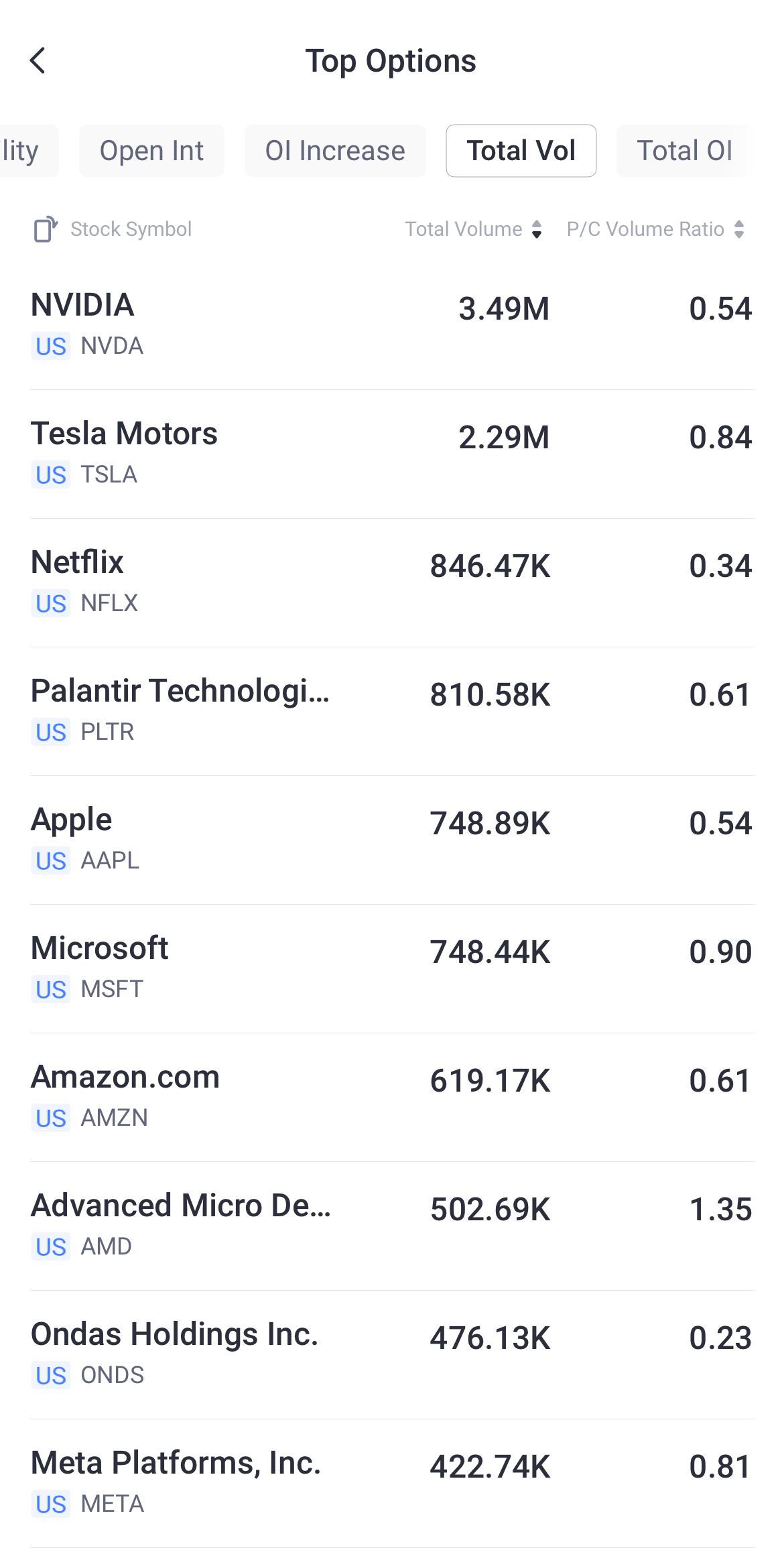Screen dimensions: 784x1550
Task: Select the Total Vol tab
Action: (521, 151)
